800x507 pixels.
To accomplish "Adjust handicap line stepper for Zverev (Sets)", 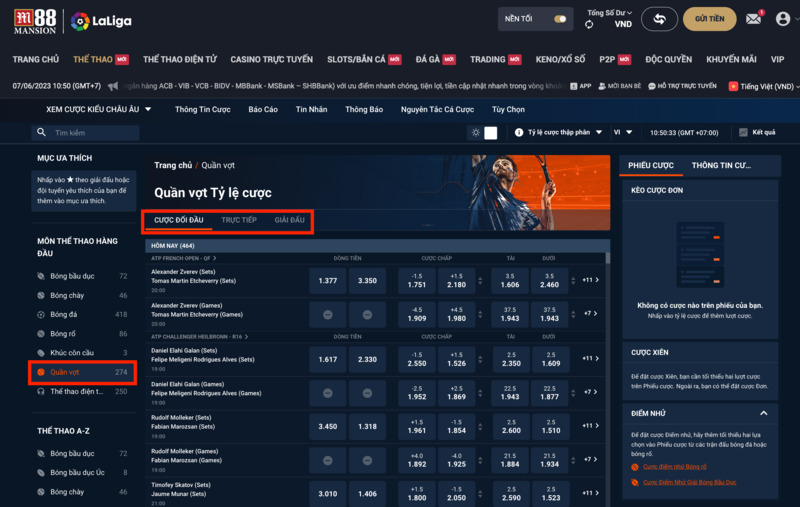I will tap(480, 281).
